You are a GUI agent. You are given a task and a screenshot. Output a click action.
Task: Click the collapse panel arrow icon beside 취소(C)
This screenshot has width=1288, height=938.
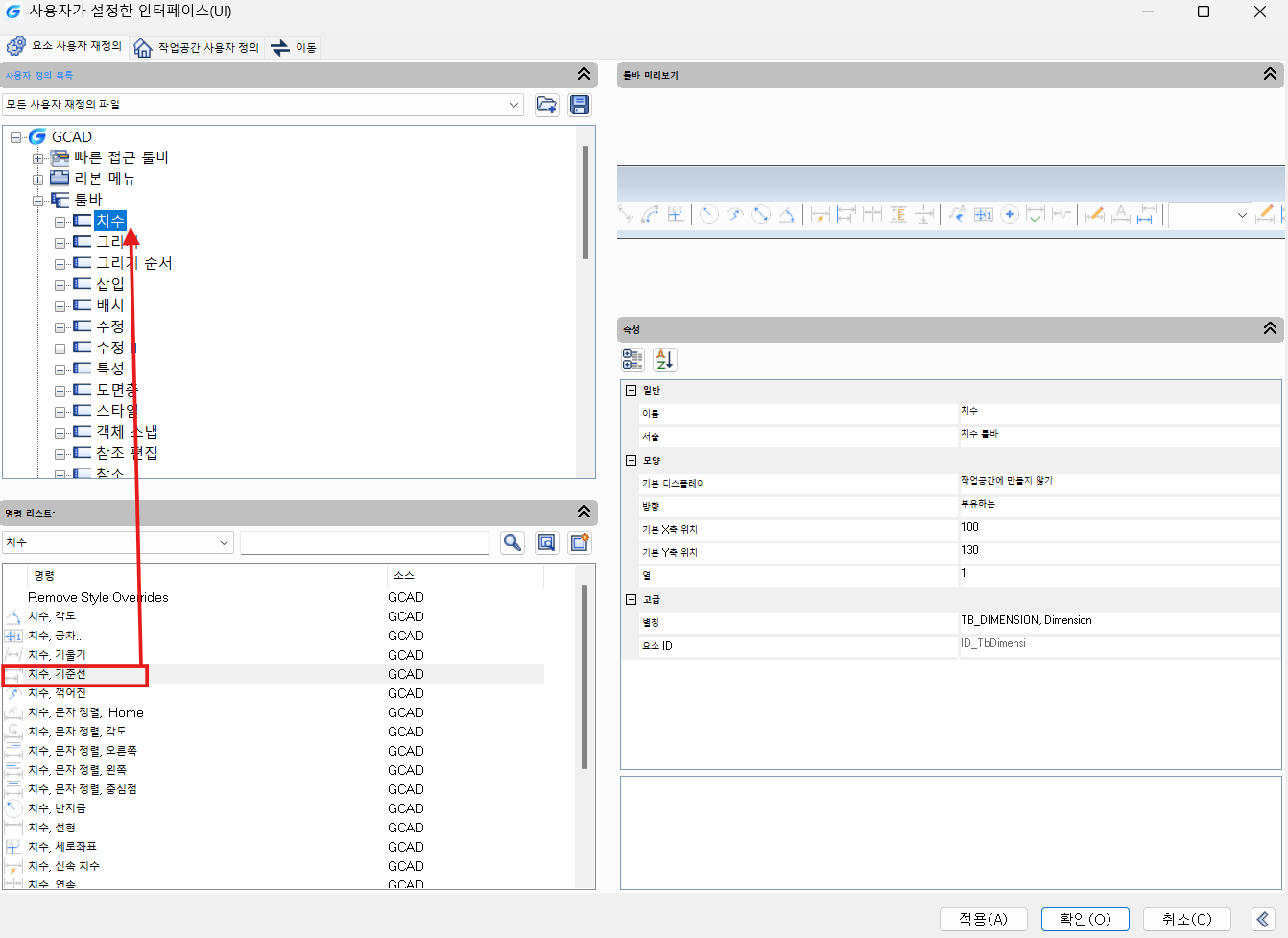point(1264,919)
